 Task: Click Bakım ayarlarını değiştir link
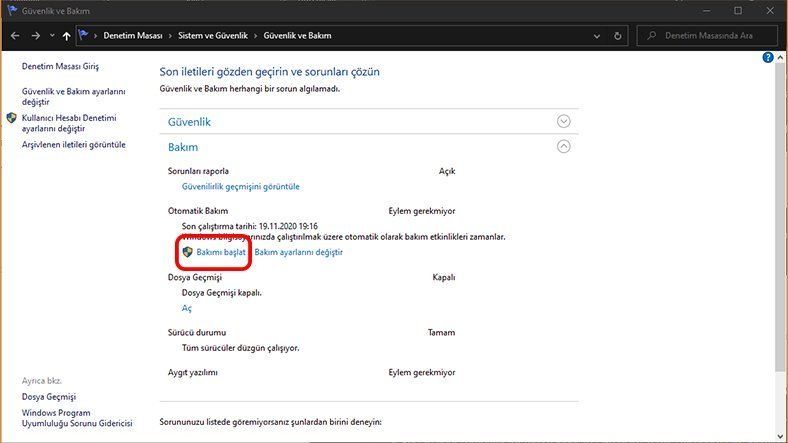pyautogui.click(x=298, y=252)
